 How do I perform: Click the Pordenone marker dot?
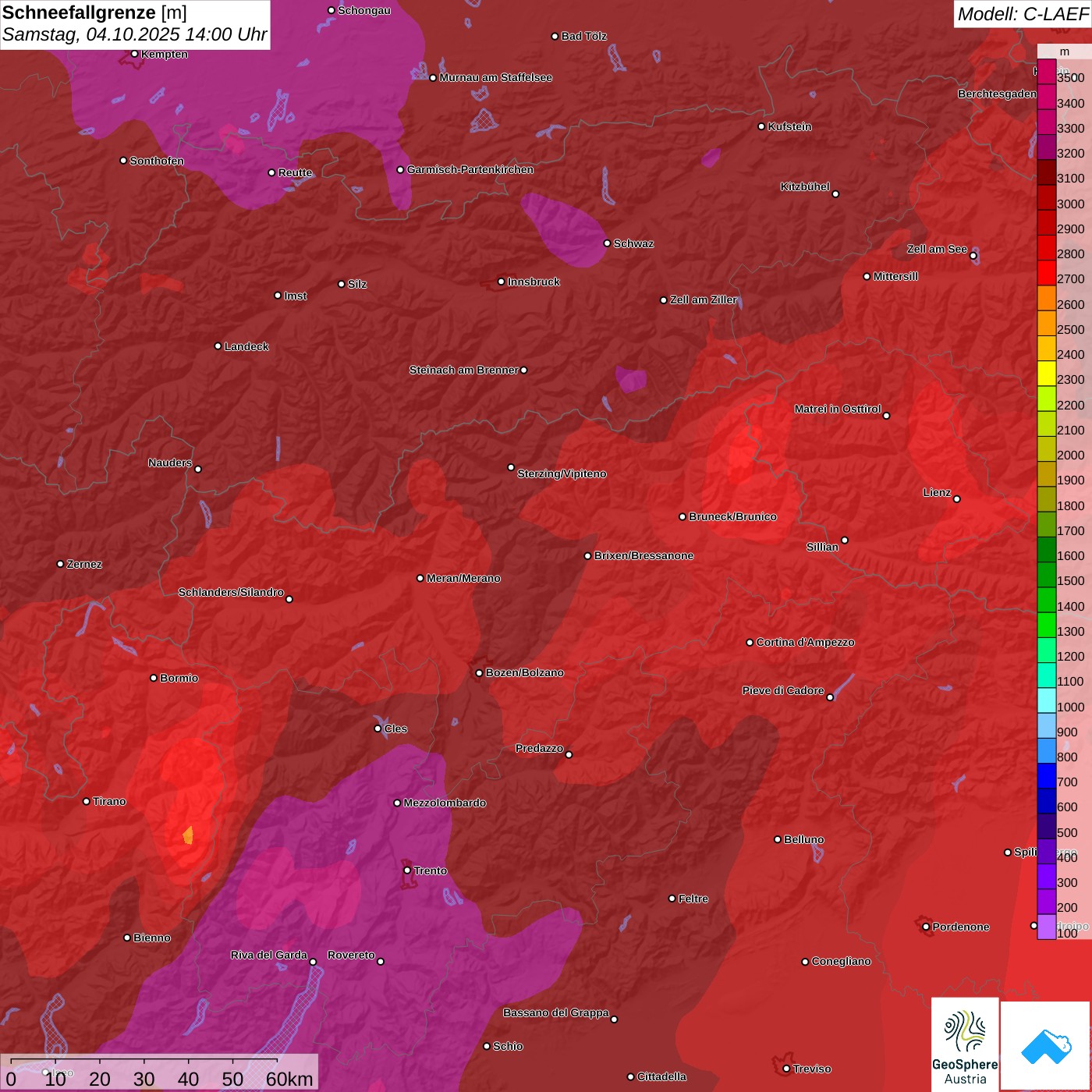pyautogui.click(x=926, y=927)
